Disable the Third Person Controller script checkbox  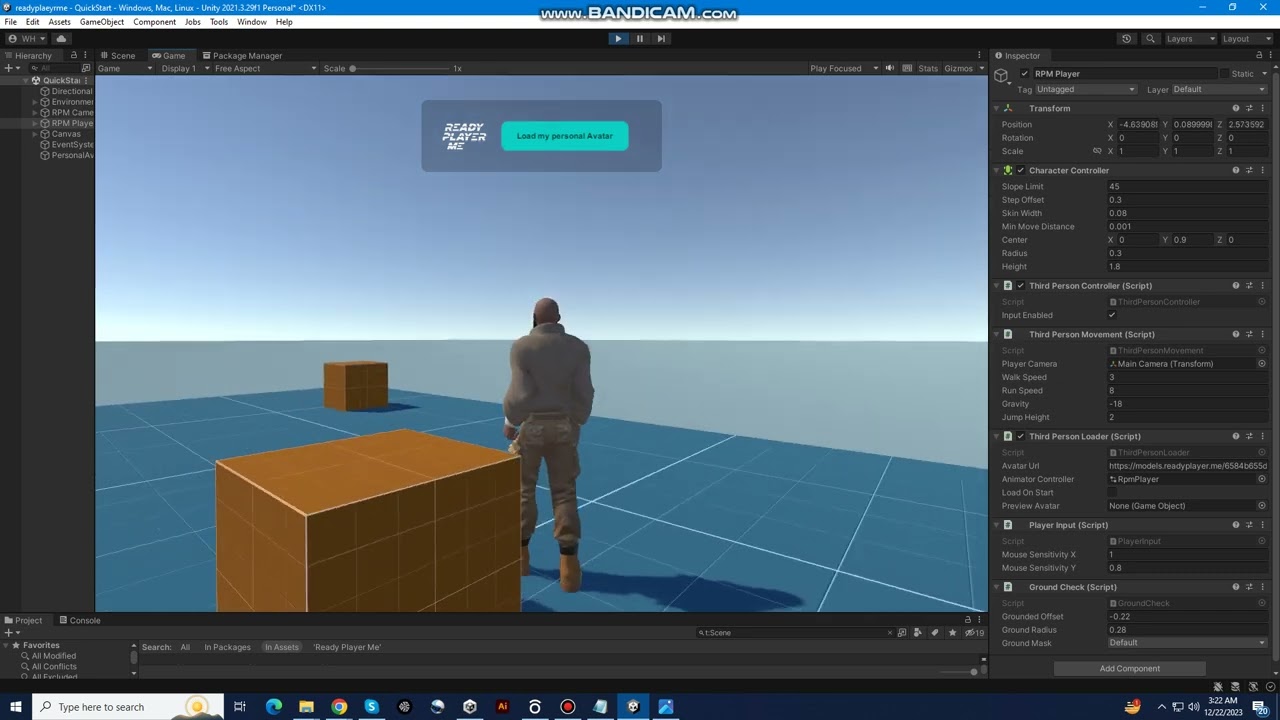point(1021,286)
